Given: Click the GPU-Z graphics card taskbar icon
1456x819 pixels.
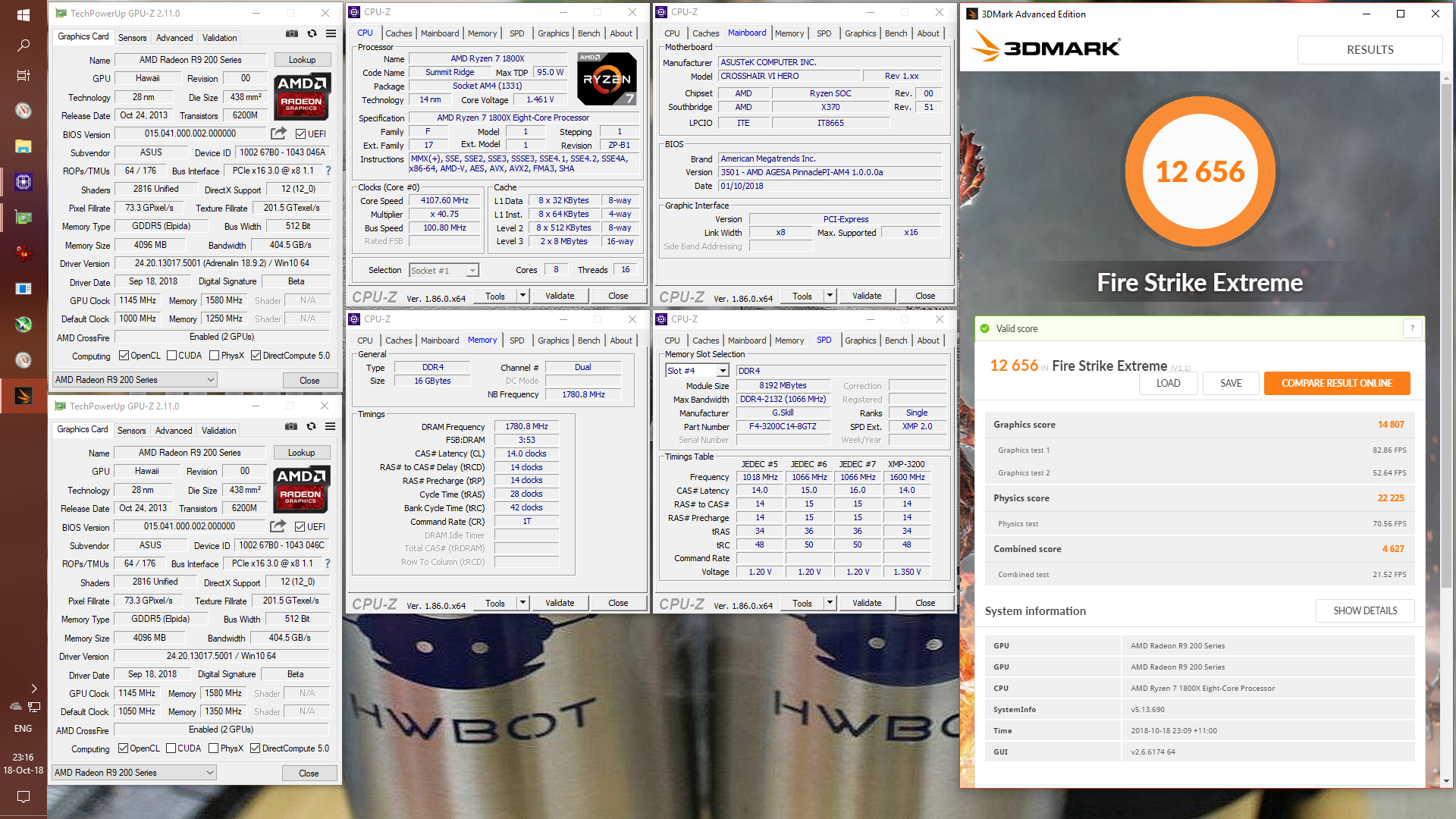Looking at the screenshot, I should tap(23, 218).
